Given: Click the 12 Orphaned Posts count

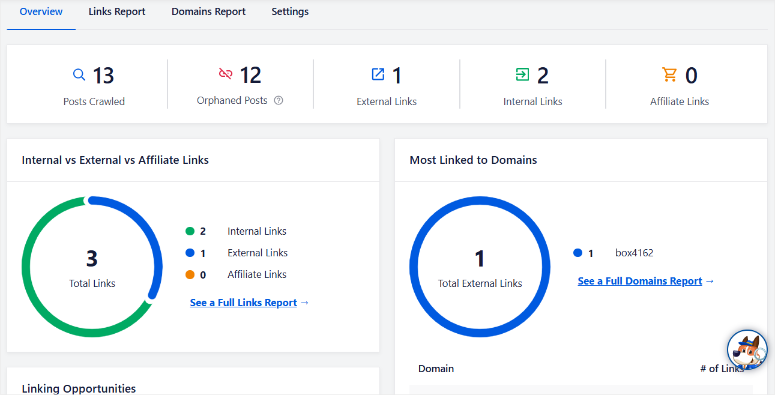Looking at the screenshot, I should click(250, 75).
